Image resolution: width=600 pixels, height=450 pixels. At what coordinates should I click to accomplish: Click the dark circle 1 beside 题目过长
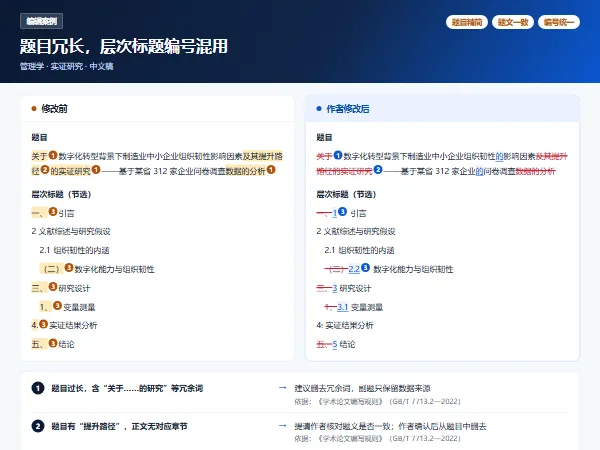click(x=38, y=388)
